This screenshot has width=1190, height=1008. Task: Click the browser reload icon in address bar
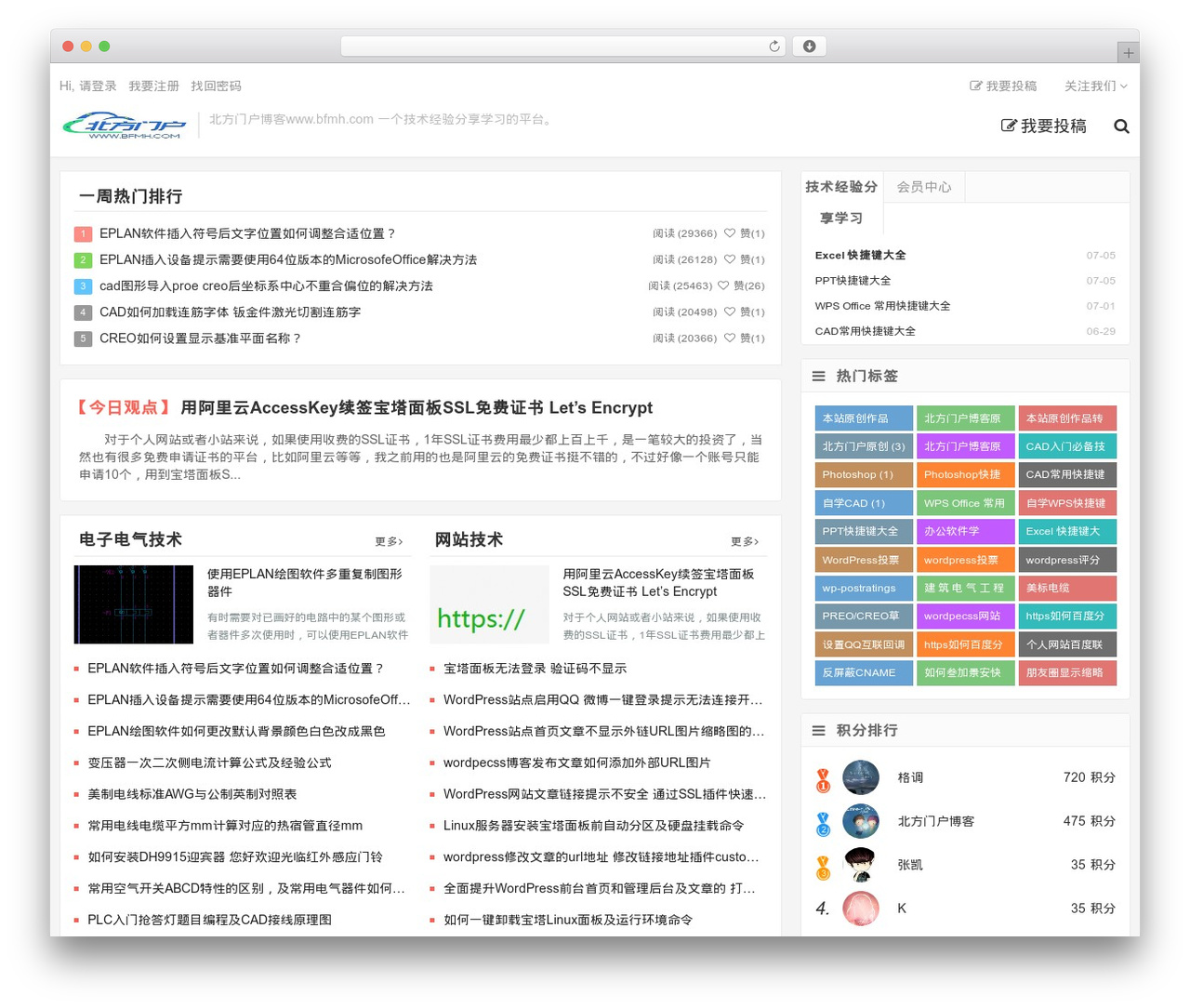pos(774,46)
